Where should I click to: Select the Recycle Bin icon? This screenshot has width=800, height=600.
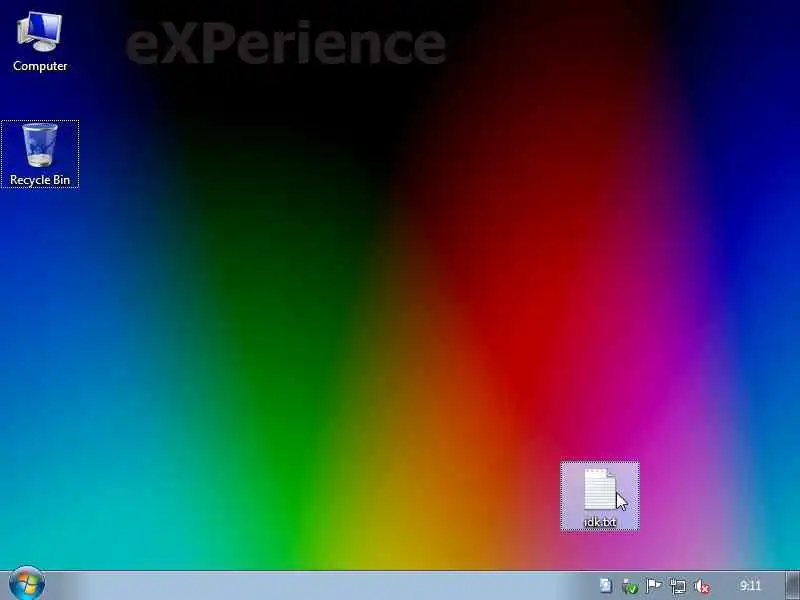[x=40, y=154]
